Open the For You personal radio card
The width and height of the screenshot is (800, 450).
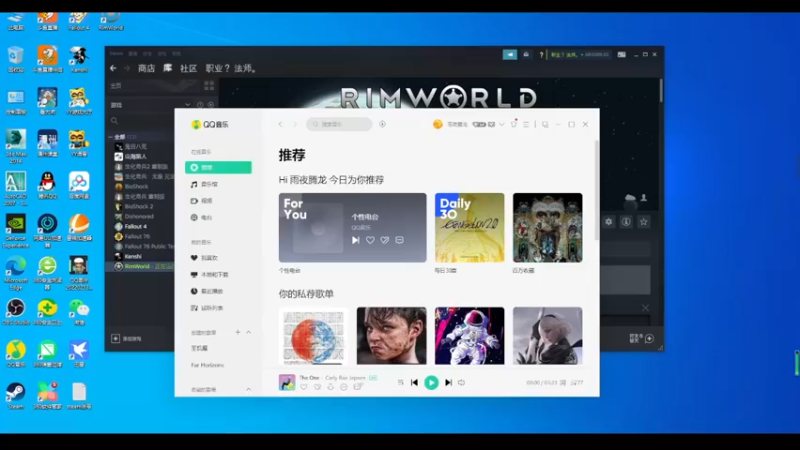point(353,228)
